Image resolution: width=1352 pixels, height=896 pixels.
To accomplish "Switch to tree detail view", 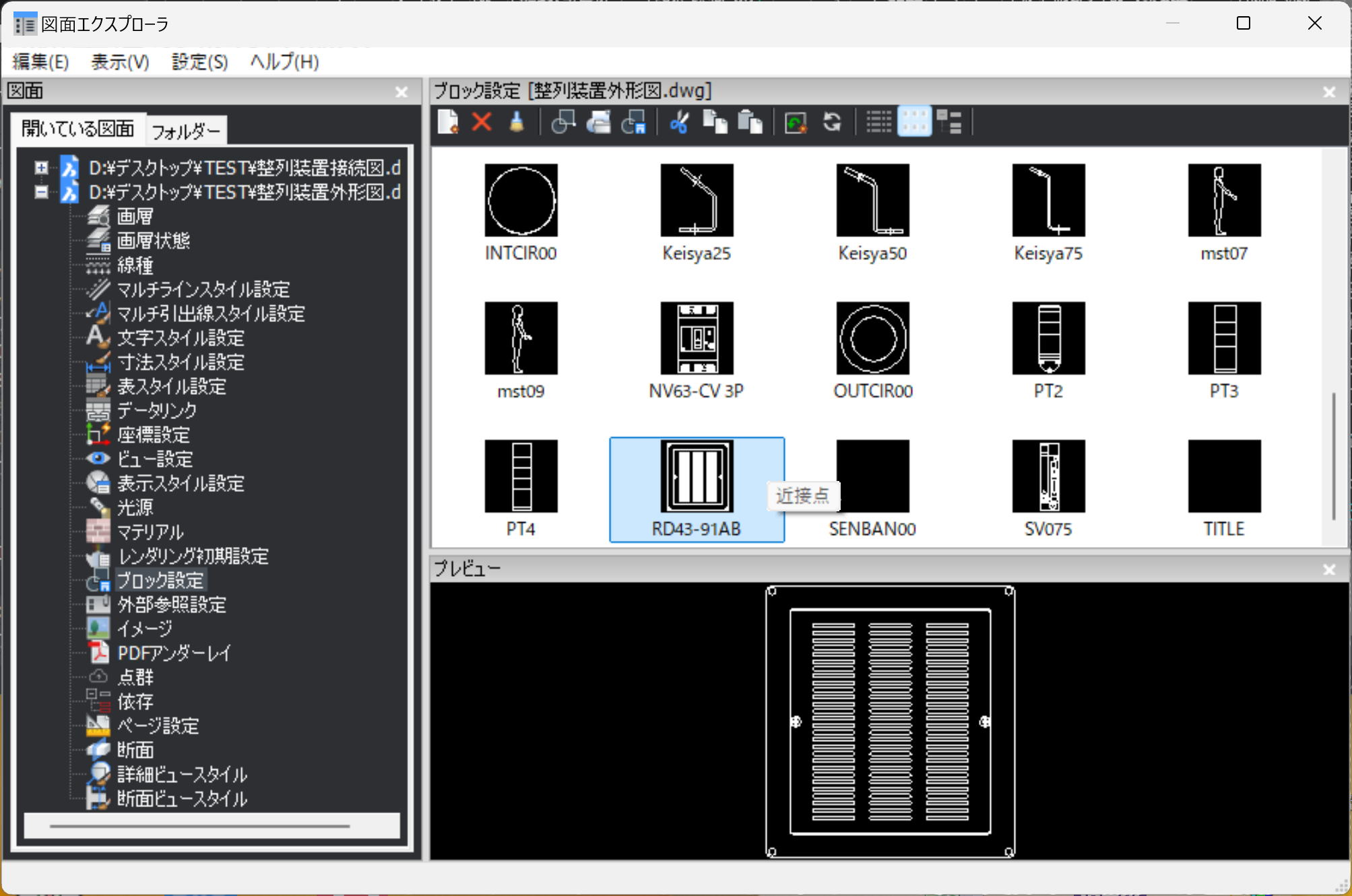I will tap(949, 123).
